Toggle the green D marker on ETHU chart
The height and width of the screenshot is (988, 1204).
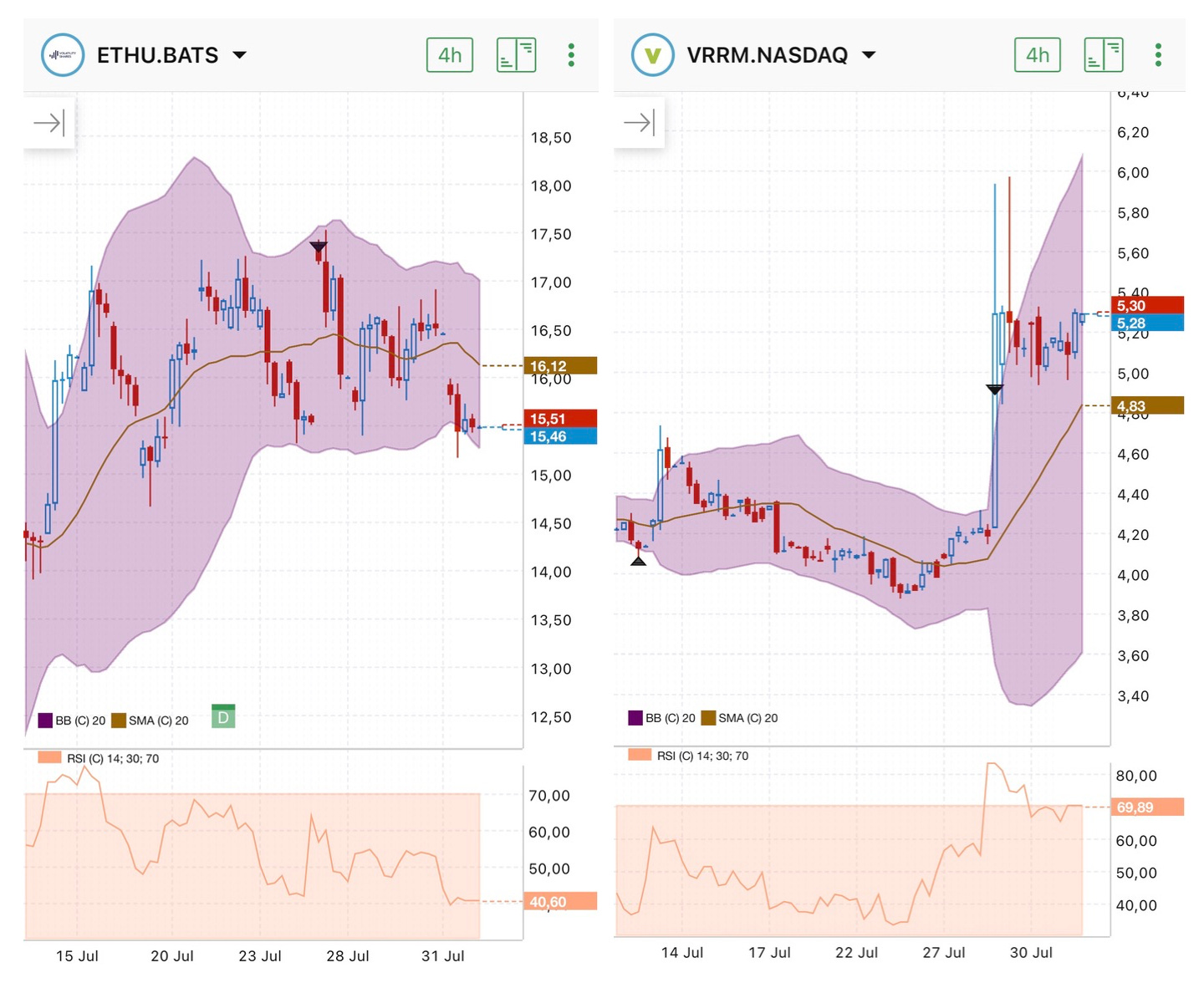[223, 716]
